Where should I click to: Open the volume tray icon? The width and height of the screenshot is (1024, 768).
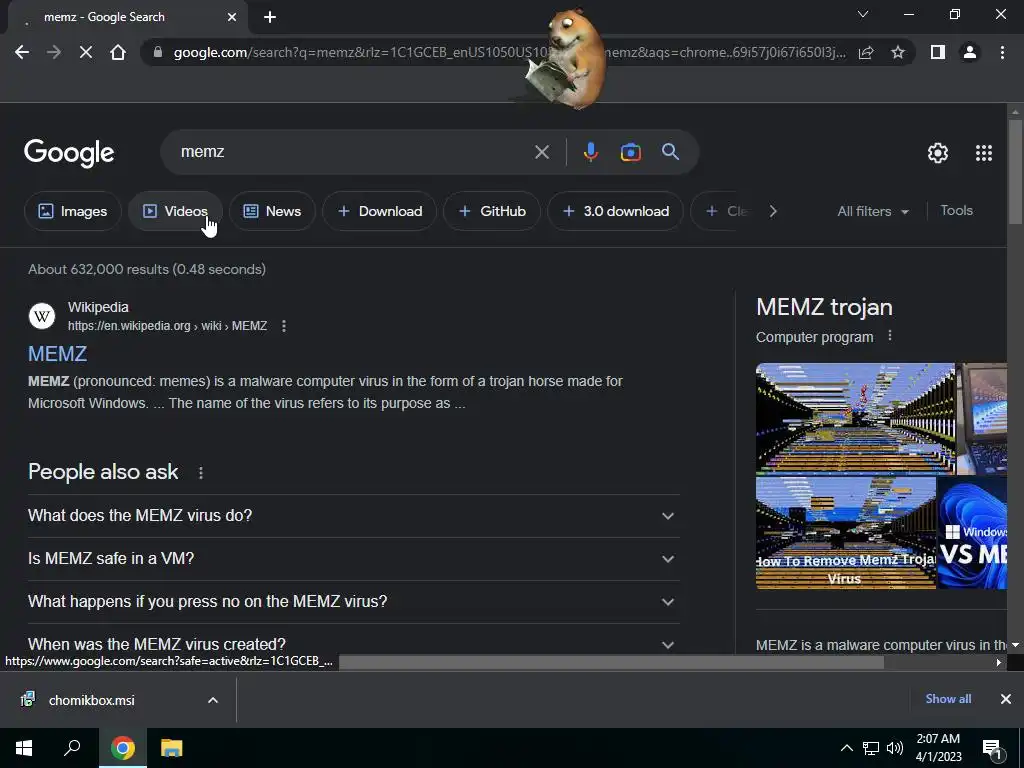(895, 748)
